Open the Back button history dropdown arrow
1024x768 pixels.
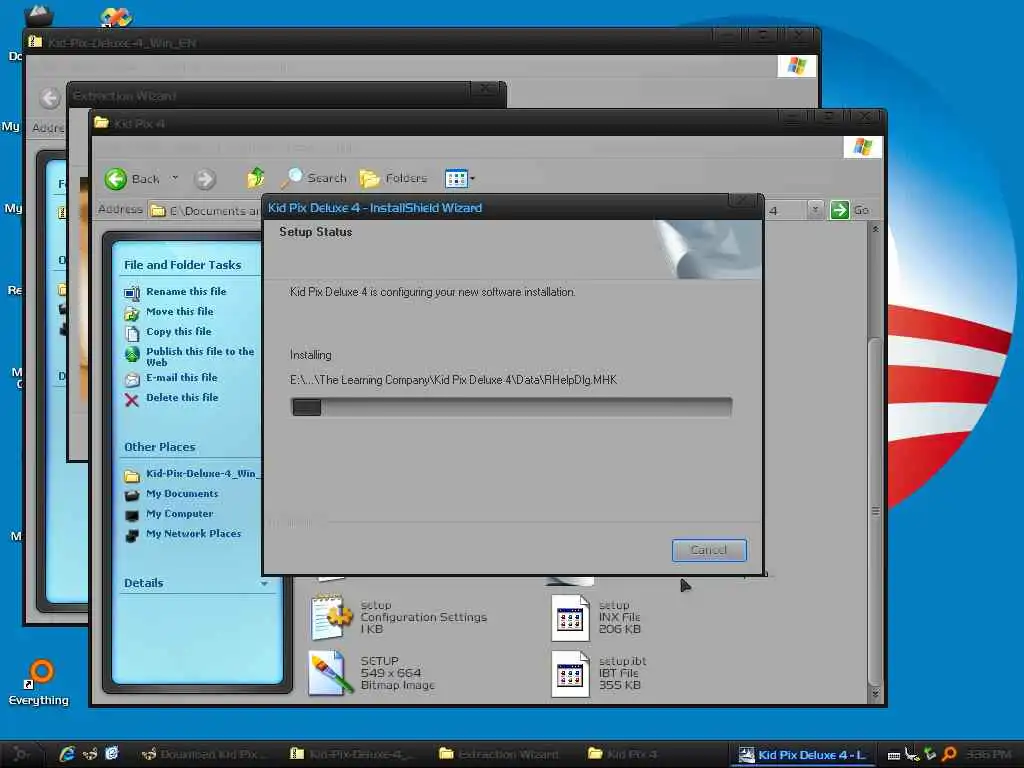[x=175, y=178]
